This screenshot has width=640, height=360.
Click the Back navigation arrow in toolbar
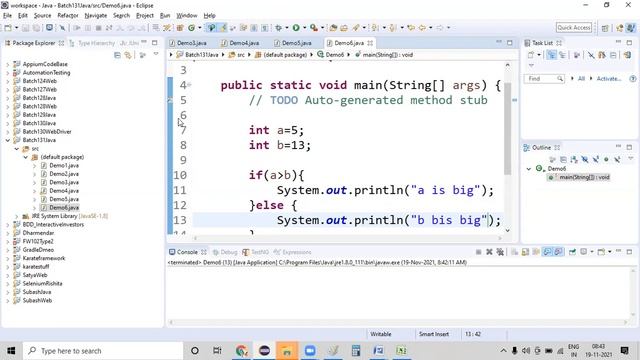[422, 28]
